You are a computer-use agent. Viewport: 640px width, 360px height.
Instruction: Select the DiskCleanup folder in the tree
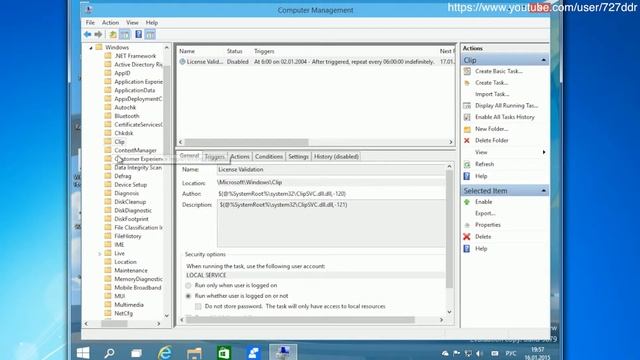[130, 202]
